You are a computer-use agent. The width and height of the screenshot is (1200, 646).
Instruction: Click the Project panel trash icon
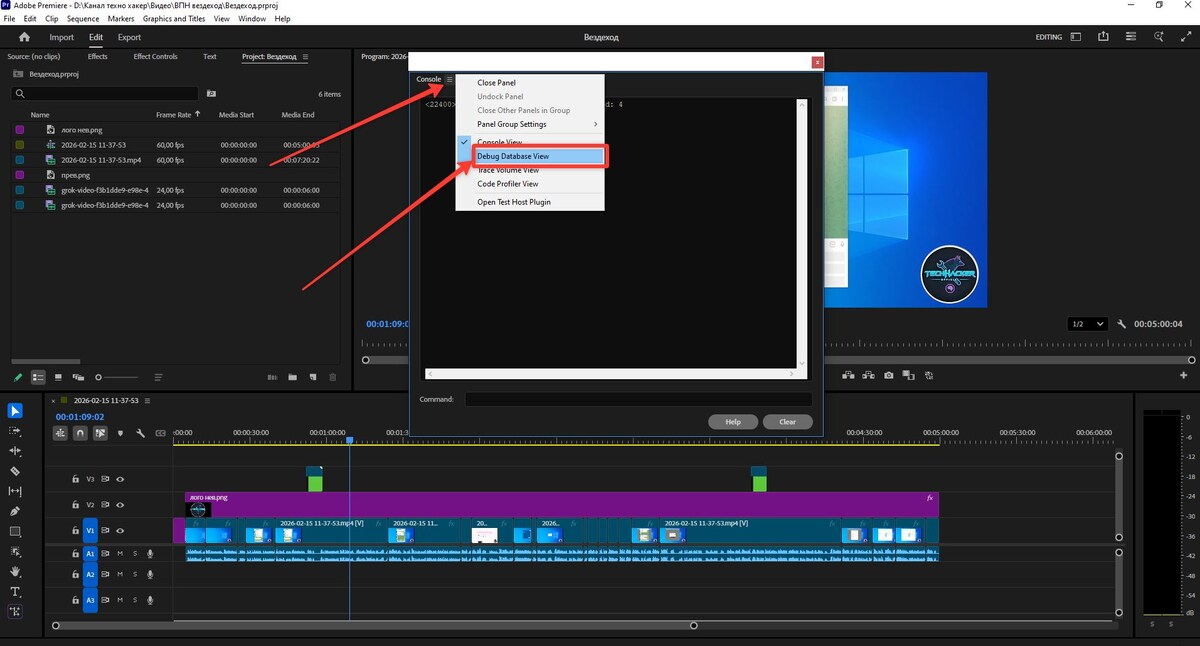tap(333, 378)
